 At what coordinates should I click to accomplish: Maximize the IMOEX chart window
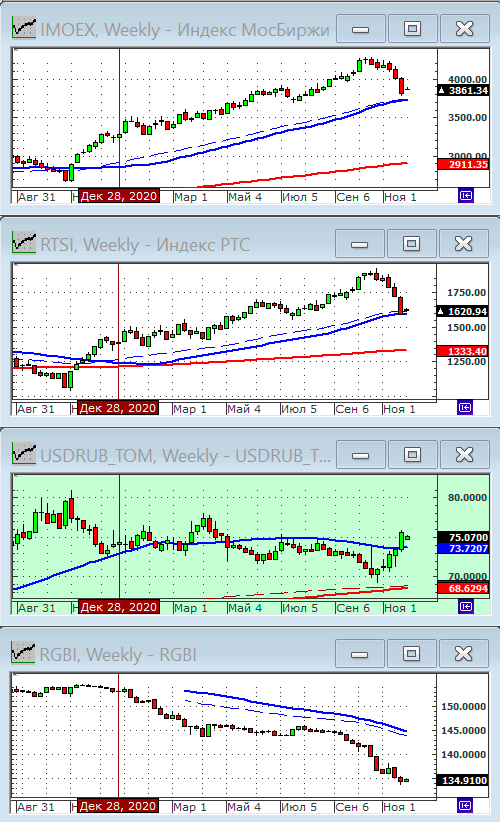click(412, 28)
